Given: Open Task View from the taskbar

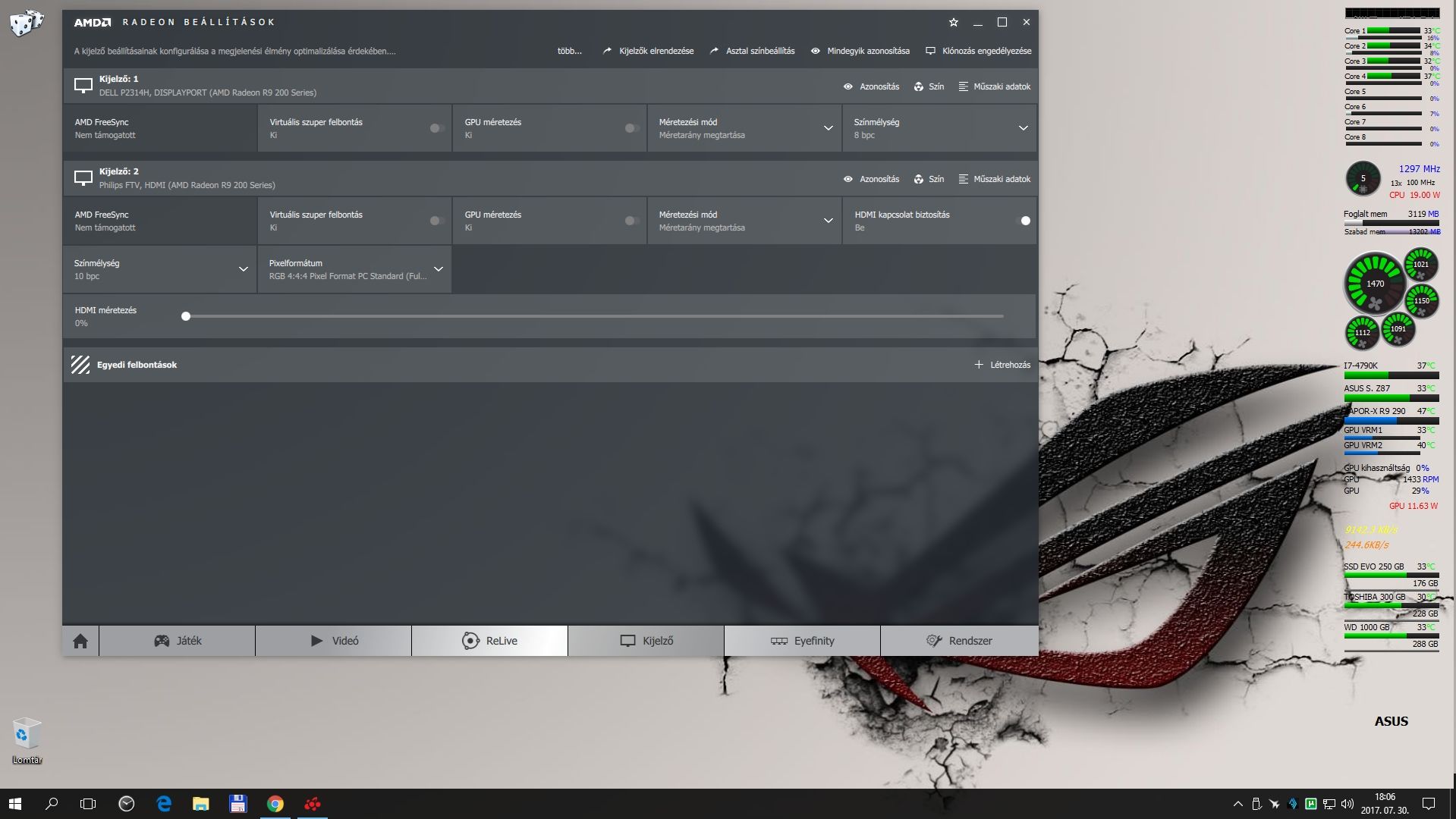Looking at the screenshot, I should [x=88, y=804].
